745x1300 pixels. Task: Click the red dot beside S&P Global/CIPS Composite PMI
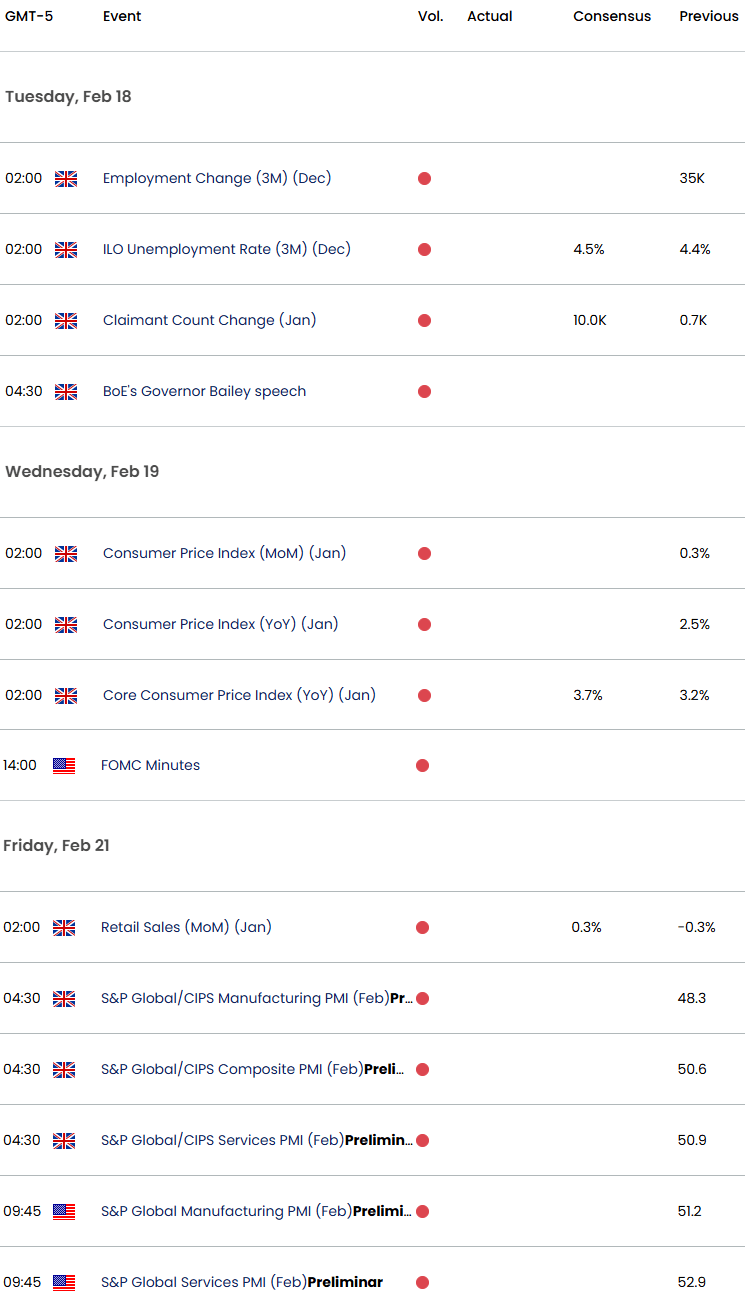tap(422, 1069)
